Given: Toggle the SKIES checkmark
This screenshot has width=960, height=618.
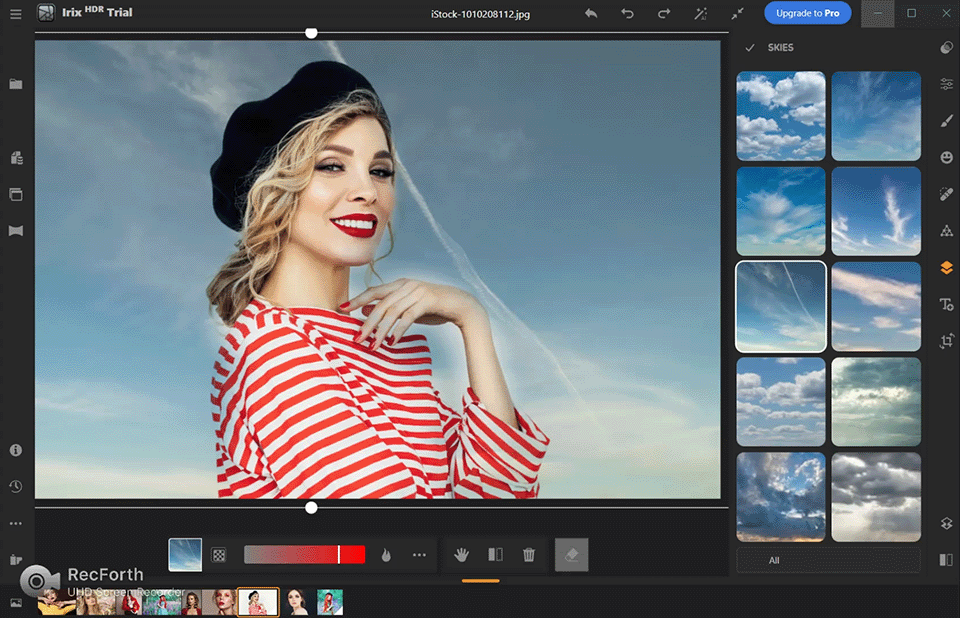Looking at the screenshot, I should pos(749,48).
